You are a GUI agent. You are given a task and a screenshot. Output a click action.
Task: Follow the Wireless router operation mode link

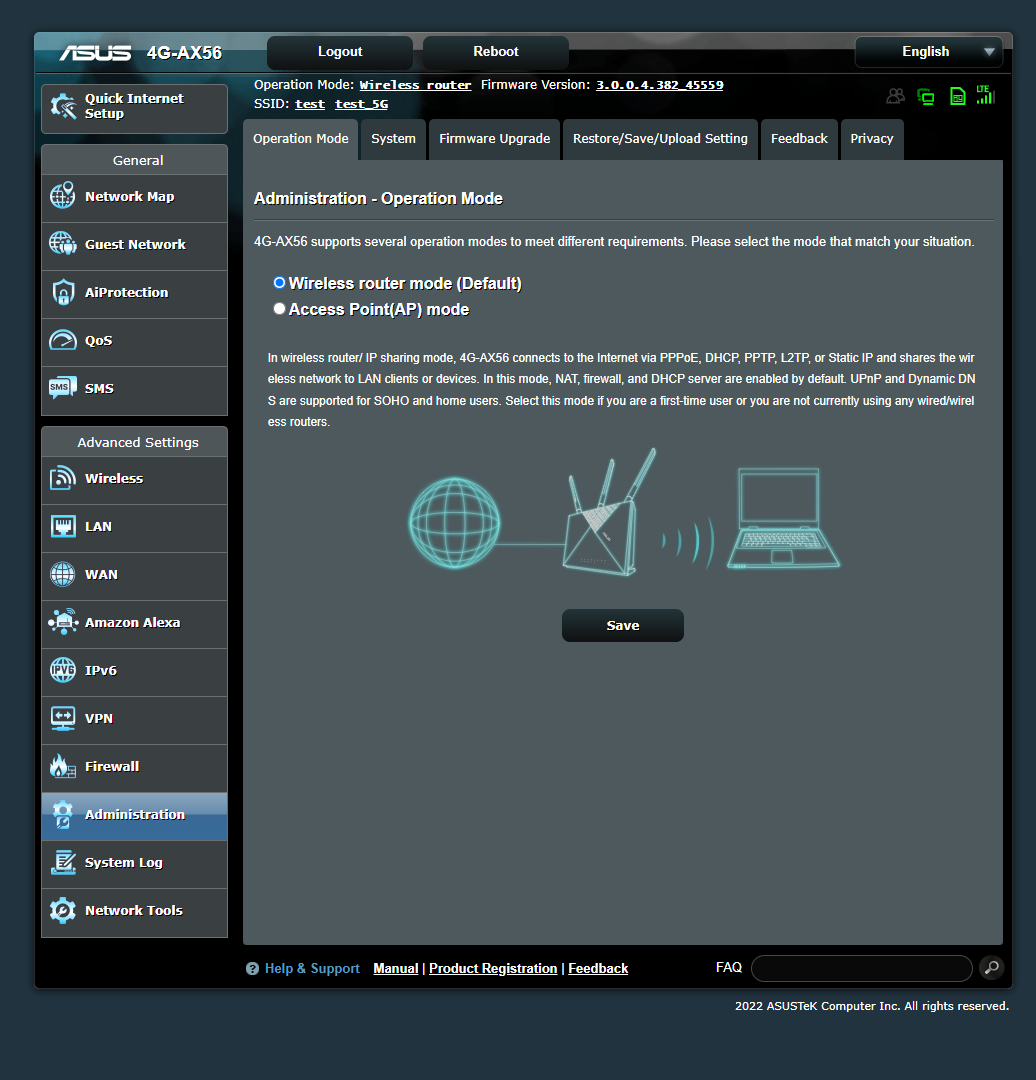coord(415,85)
